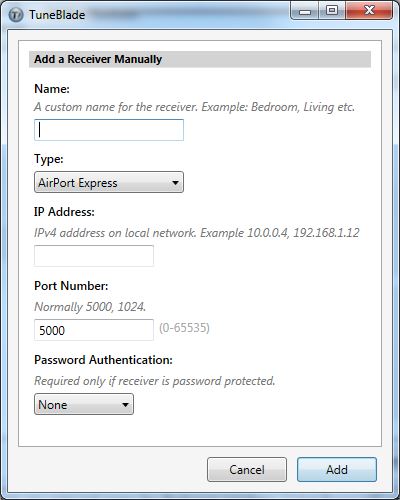Screen dimensions: 400x500
Task: Click the Type: field label
Action: pos(49,159)
